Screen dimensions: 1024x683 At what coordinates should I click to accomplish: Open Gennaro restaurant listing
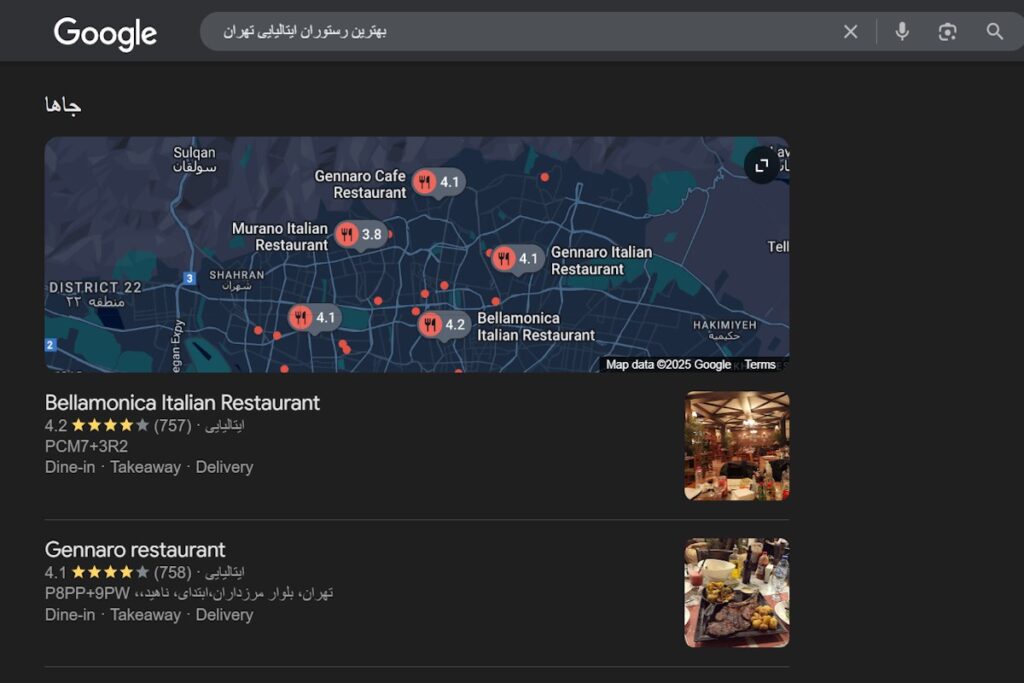tap(135, 550)
